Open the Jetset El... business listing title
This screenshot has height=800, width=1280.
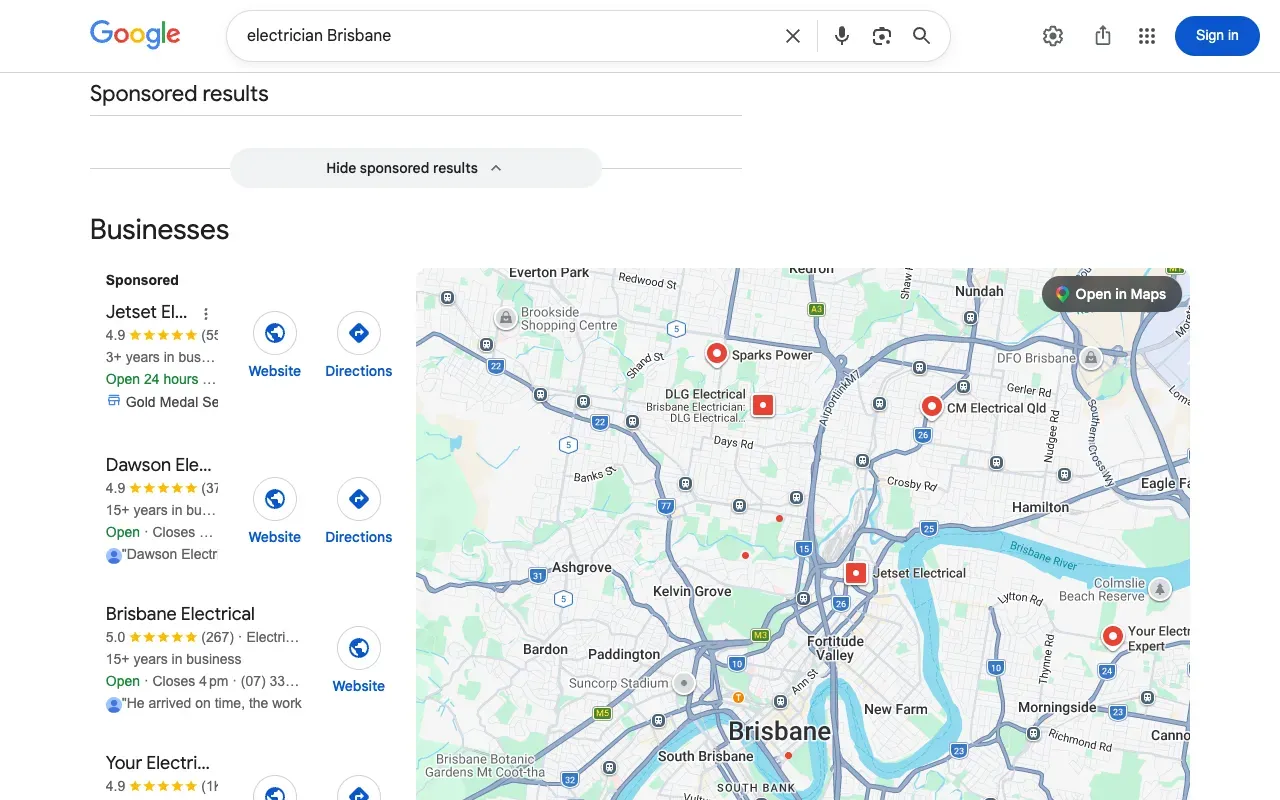click(x=147, y=312)
